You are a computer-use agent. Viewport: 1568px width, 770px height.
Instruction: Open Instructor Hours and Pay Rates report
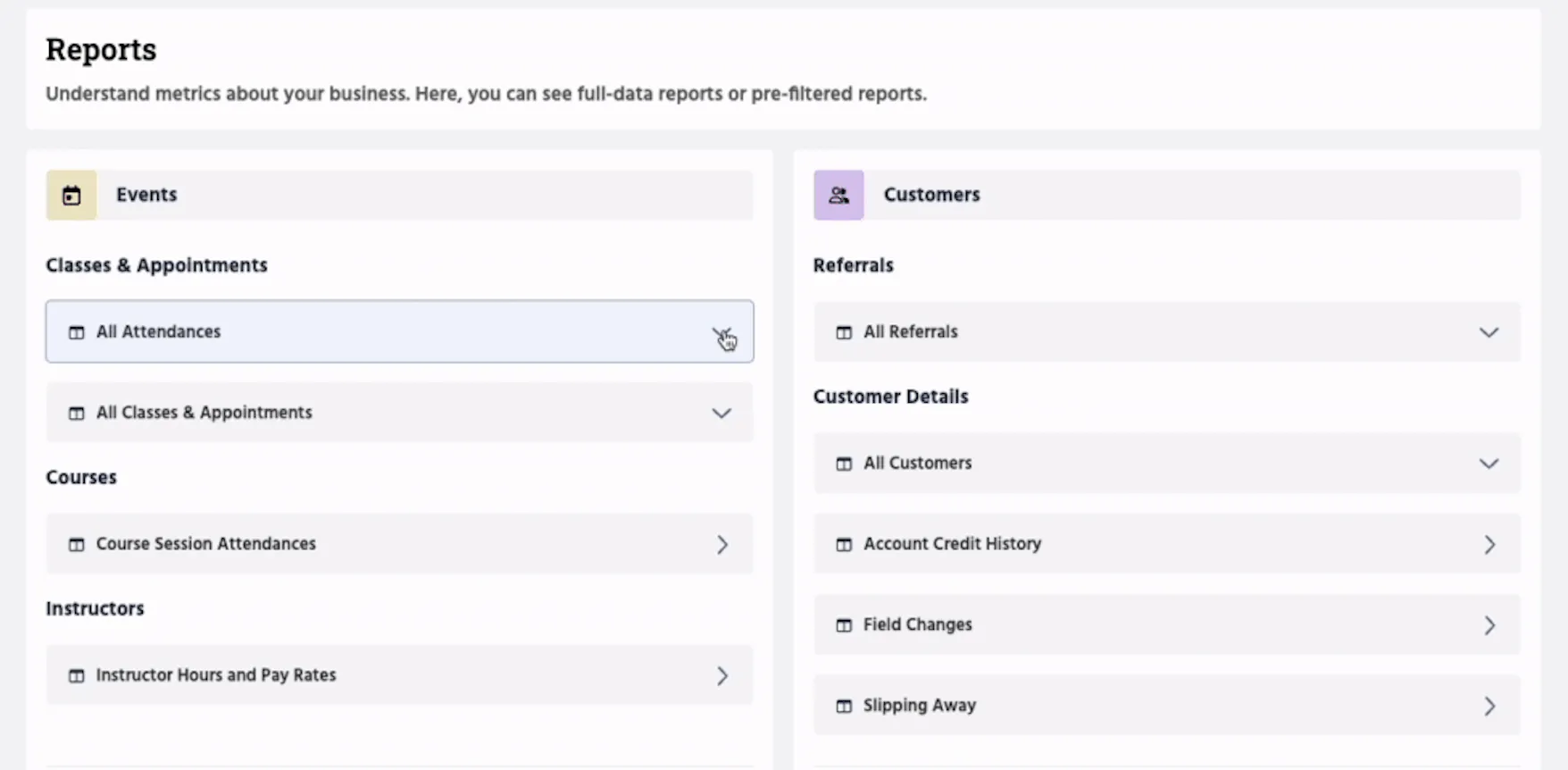click(399, 675)
